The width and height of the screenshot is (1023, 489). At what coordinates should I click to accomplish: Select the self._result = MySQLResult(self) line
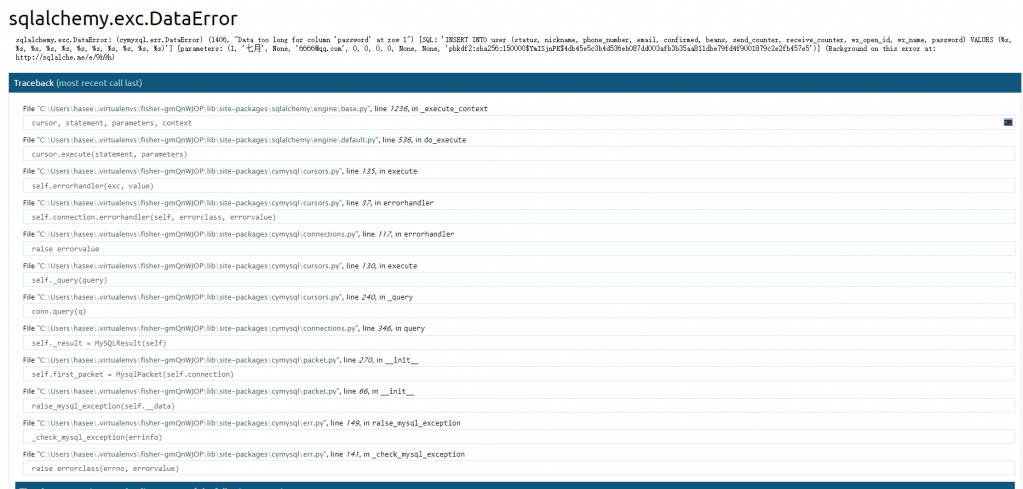98,343
